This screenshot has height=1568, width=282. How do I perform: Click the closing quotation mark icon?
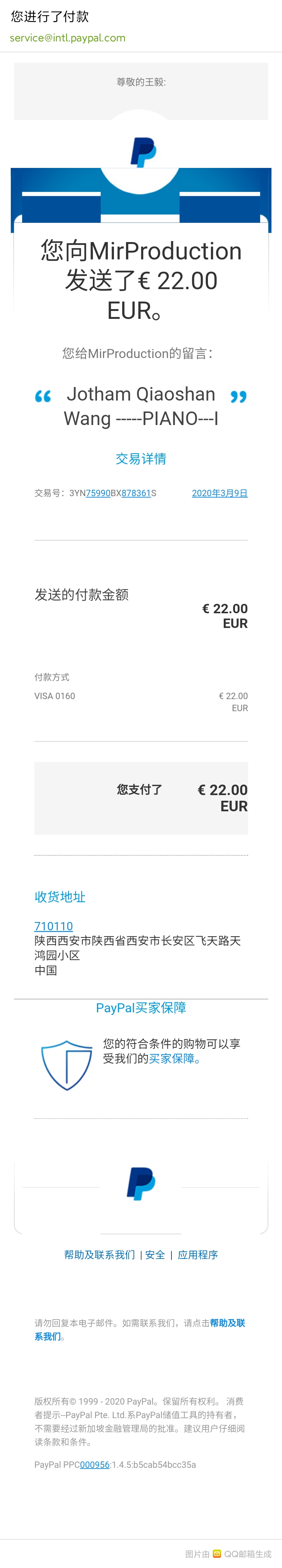tap(239, 397)
